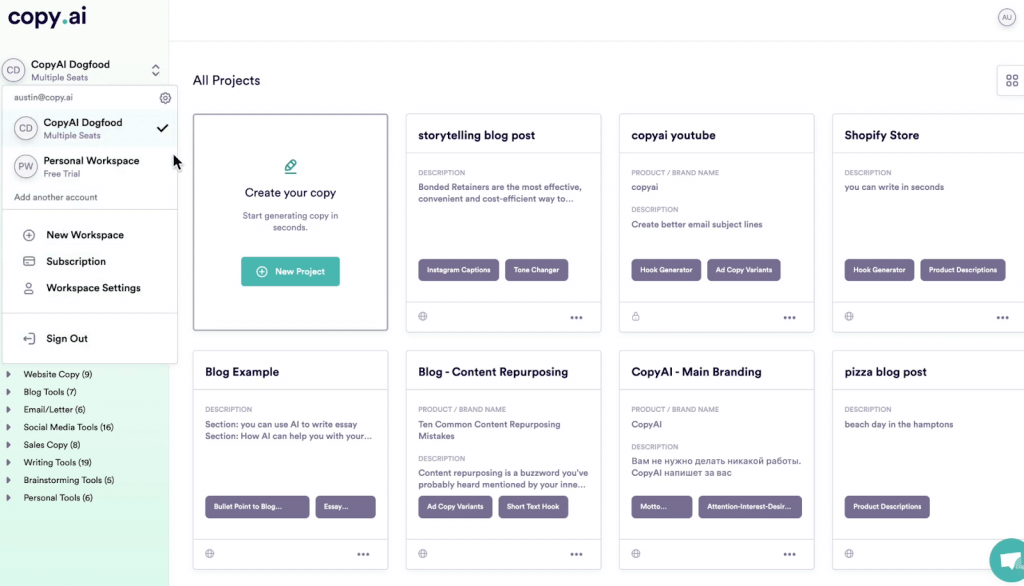This screenshot has height=586, width=1024.
Task: Switch to Personal Workspace
Action: pos(90,167)
